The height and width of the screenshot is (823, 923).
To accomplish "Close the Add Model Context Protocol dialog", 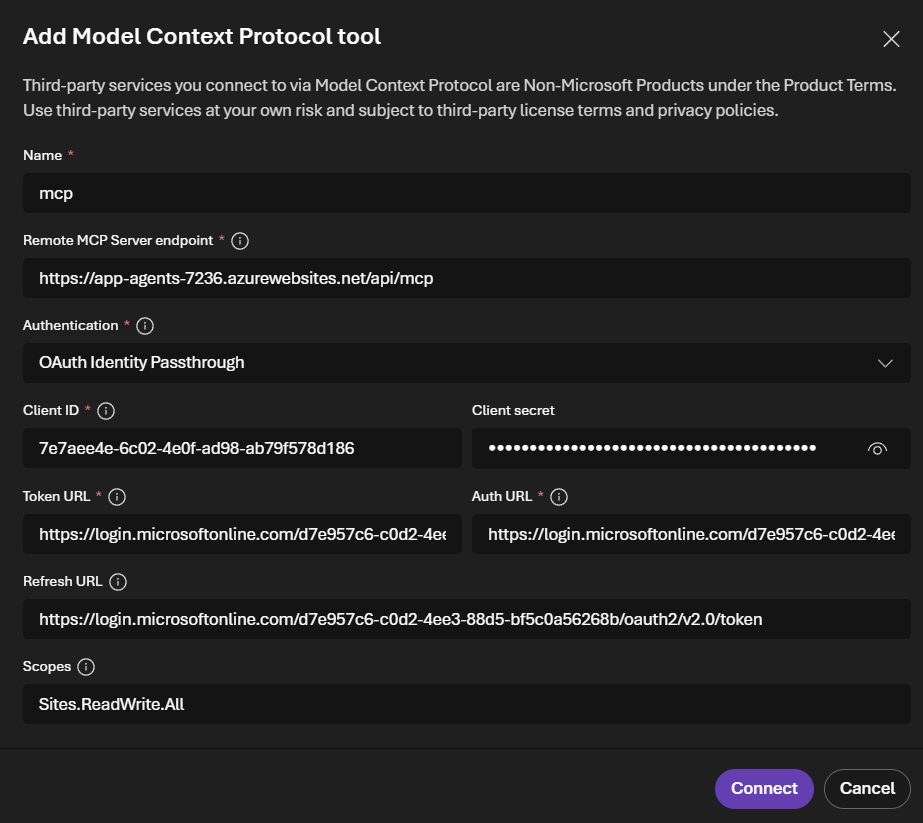I will (x=891, y=39).
